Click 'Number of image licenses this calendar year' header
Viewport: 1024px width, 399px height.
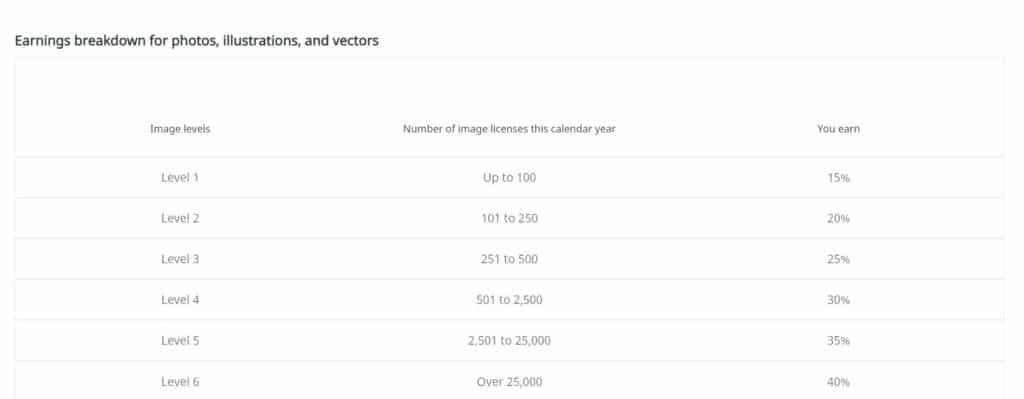tap(509, 129)
